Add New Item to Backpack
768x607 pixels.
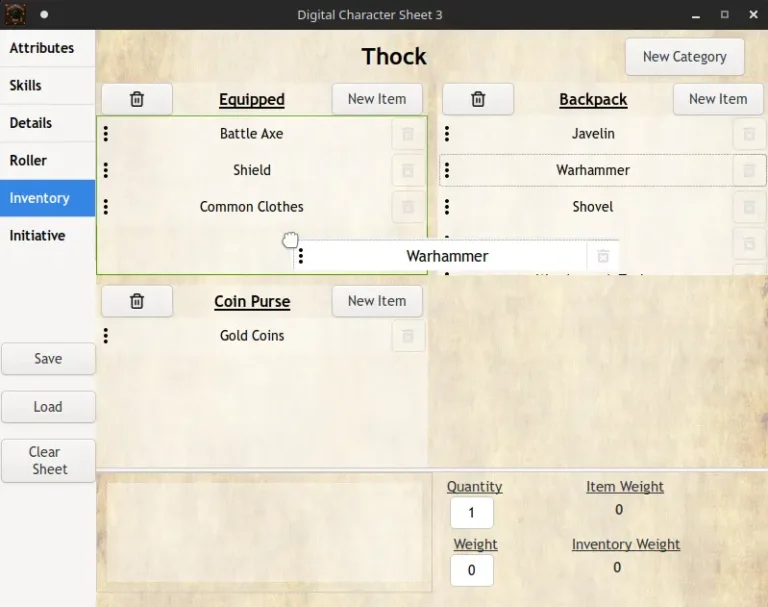point(718,99)
